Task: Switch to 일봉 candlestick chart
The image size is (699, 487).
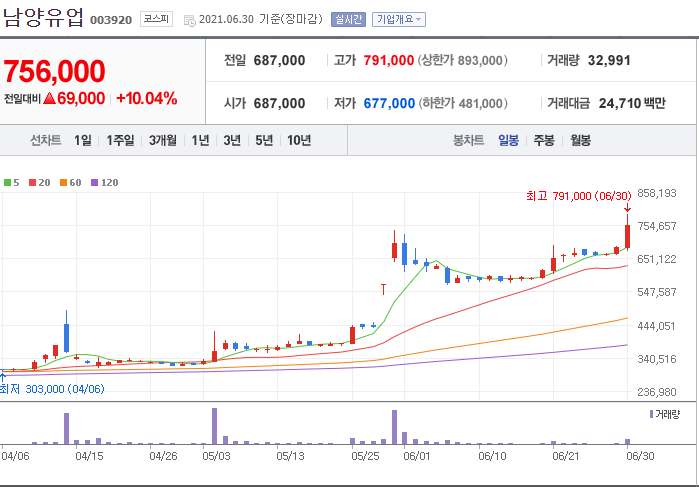Action: [508, 140]
